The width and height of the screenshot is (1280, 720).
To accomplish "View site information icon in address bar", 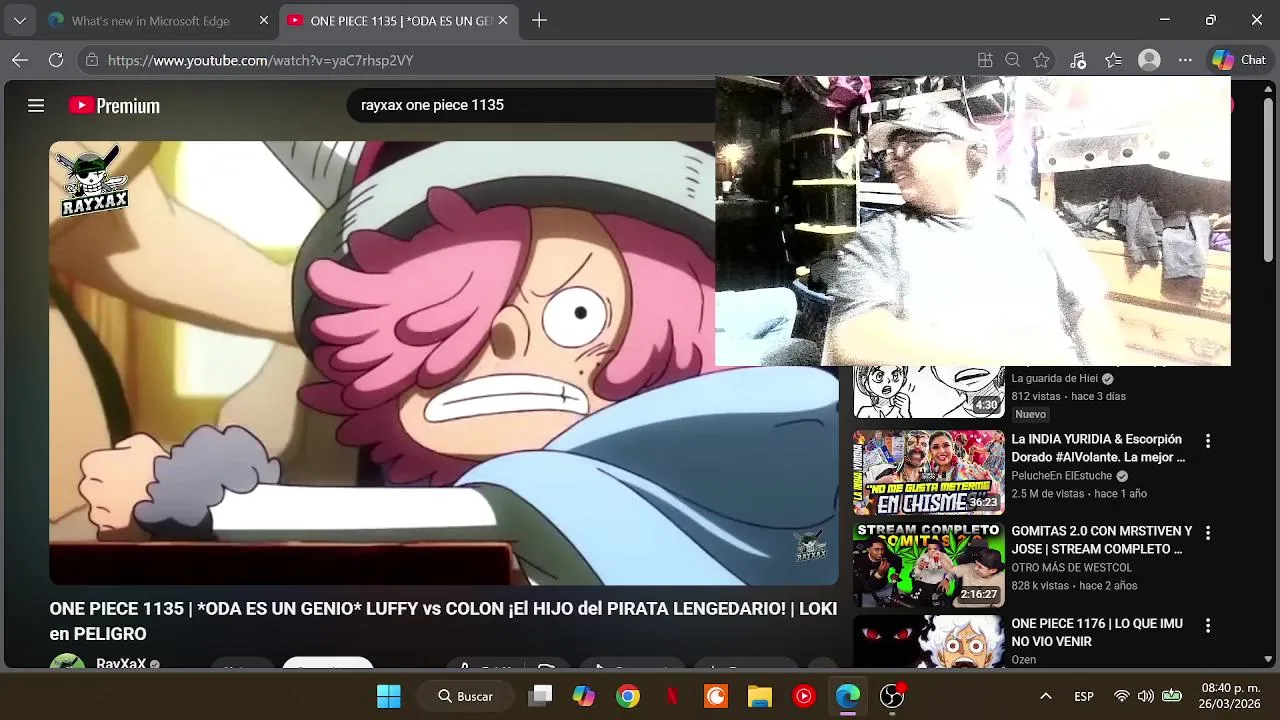I will coord(92,60).
